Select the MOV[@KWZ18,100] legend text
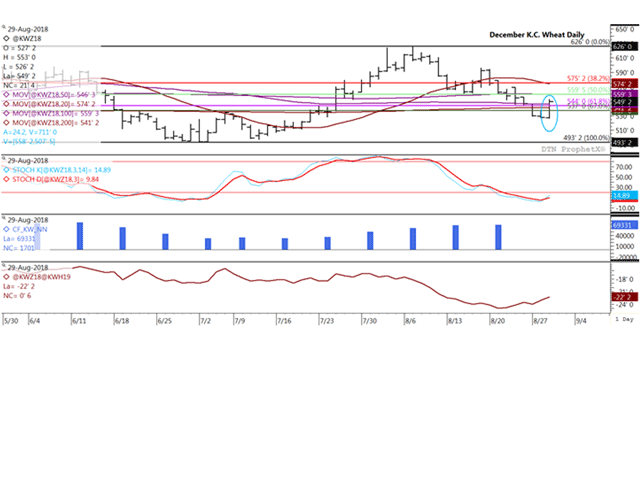Image resolution: width=640 pixels, height=480 pixels. 56,113
